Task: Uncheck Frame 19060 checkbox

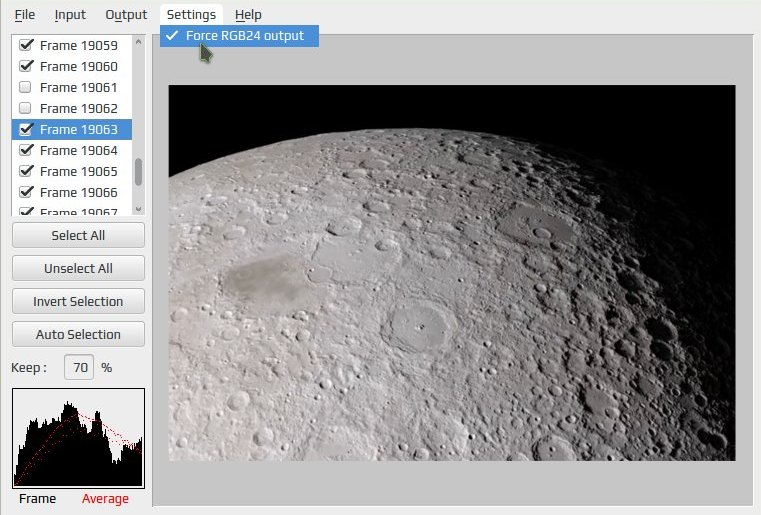Action: click(x=26, y=66)
